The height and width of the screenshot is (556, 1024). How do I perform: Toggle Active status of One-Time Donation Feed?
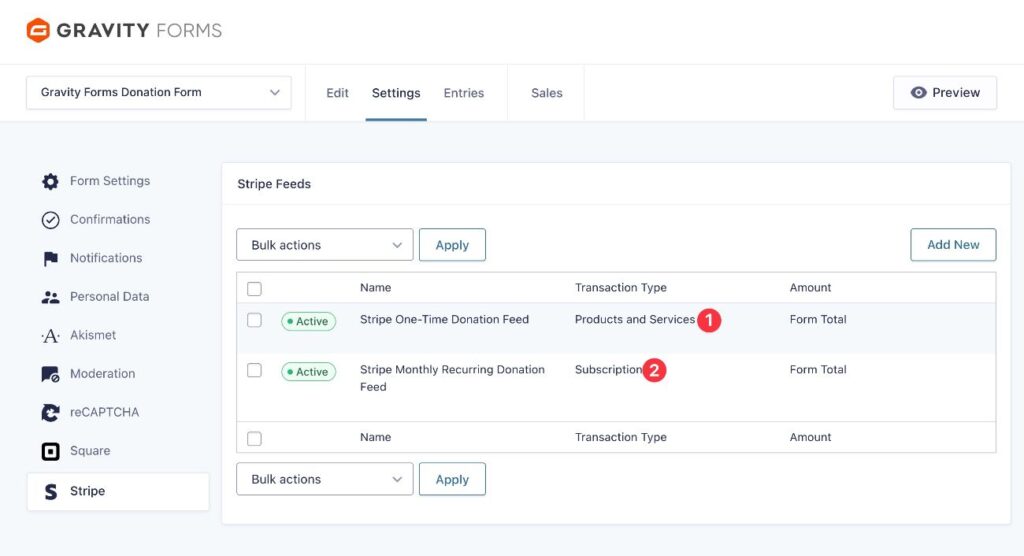(308, 321)
